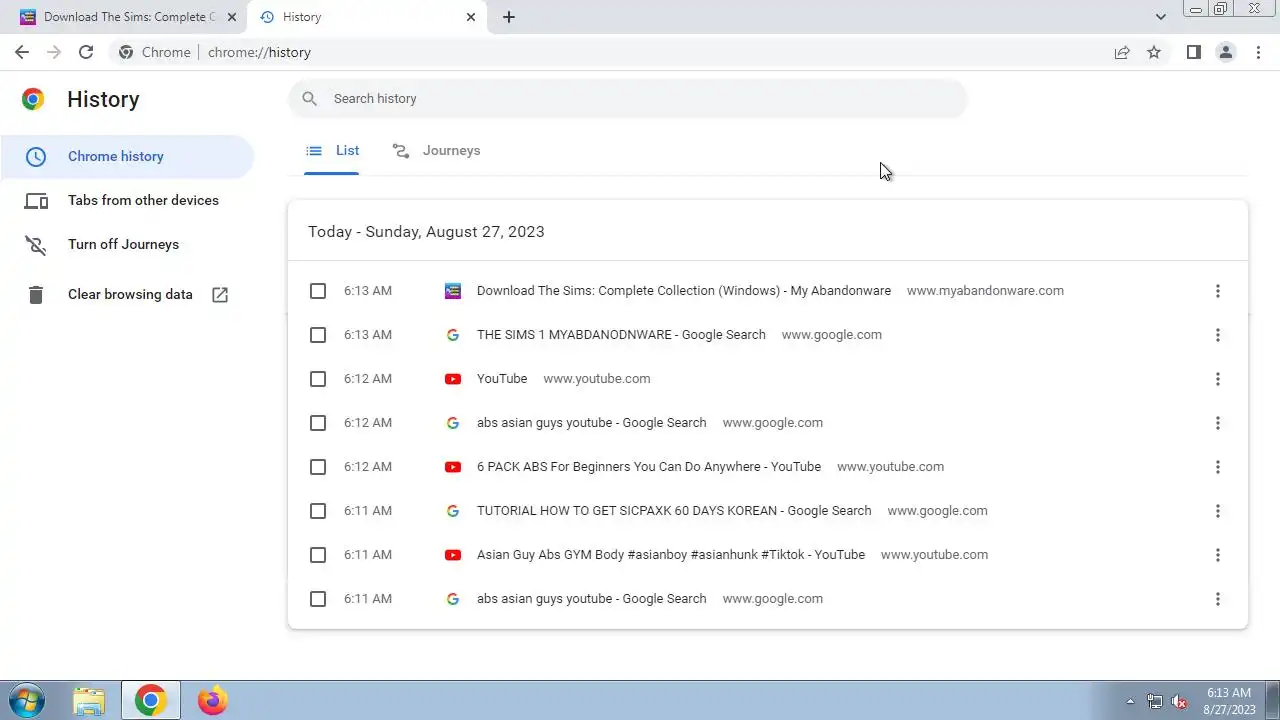The width and height of the screenshot is (1280, 720).
Task: Select Chrome history in the sidebar
Action: (x=127, y=156)
